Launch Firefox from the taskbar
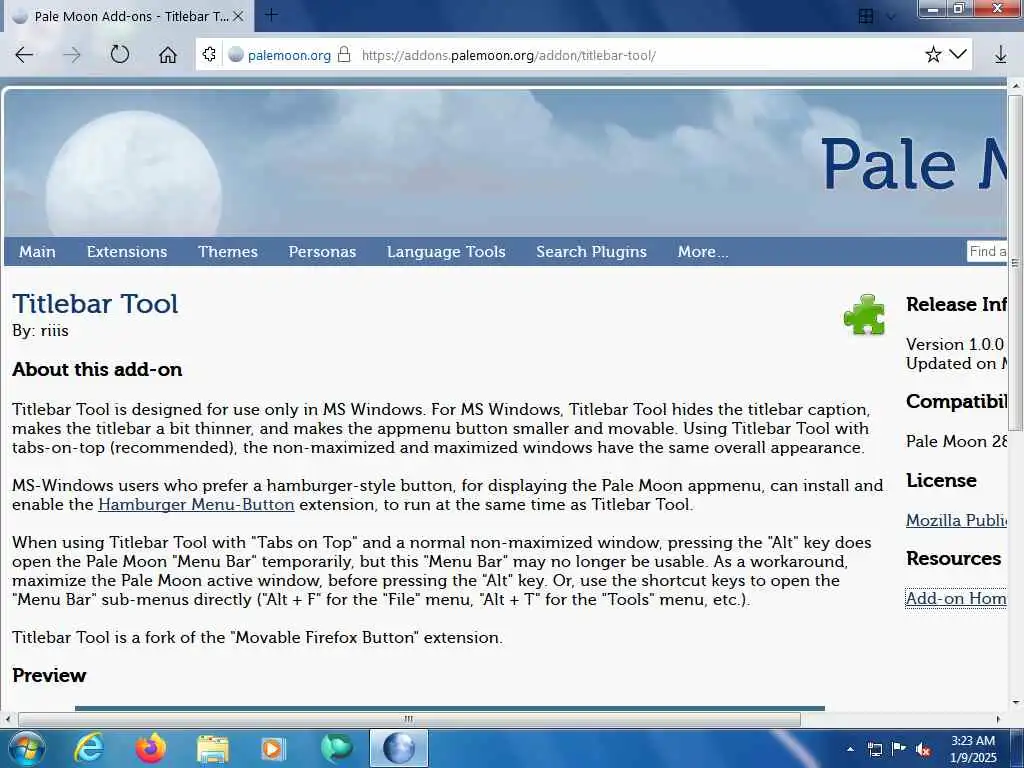 coord(150,748)
